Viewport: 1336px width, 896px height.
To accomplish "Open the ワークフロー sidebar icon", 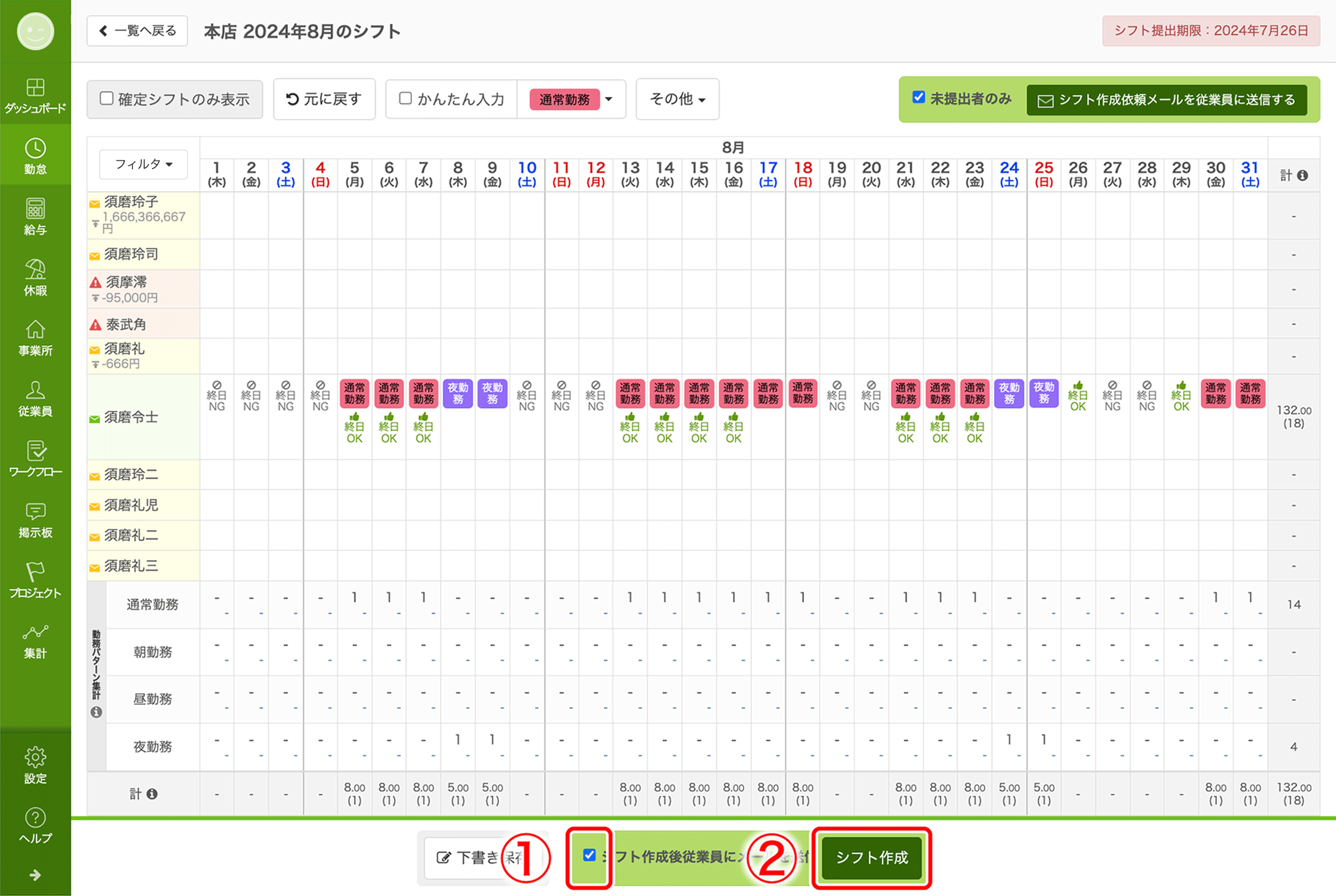I will pos(35,459).
